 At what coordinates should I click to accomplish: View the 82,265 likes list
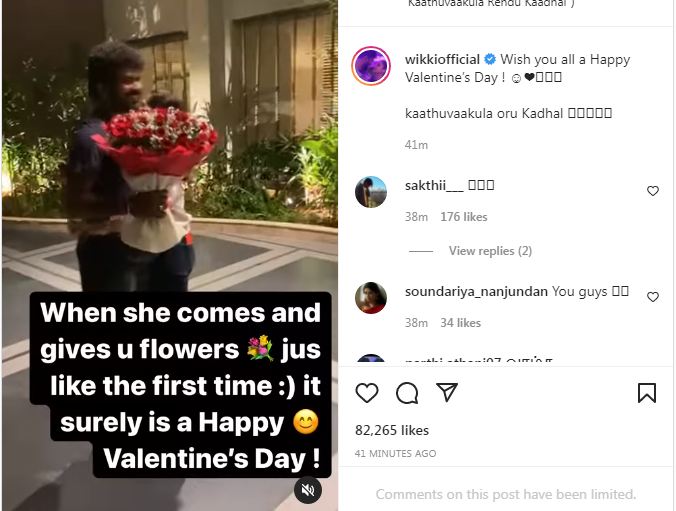point(392,430)
